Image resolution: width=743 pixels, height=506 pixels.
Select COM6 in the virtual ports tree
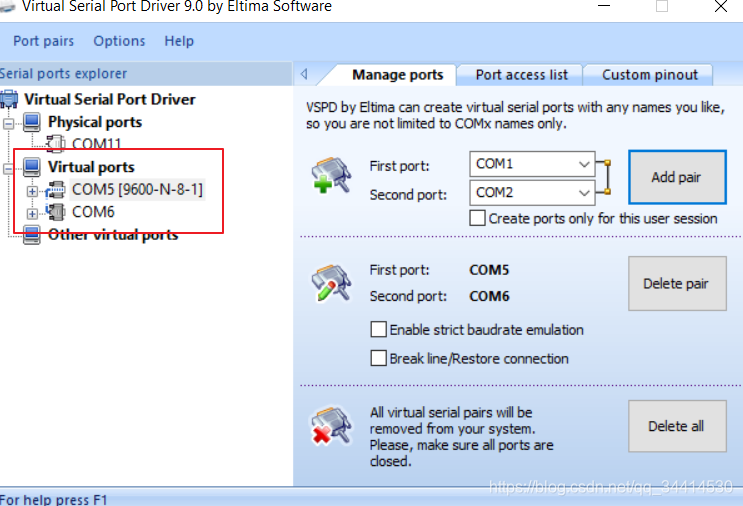(x=93, y=212)
